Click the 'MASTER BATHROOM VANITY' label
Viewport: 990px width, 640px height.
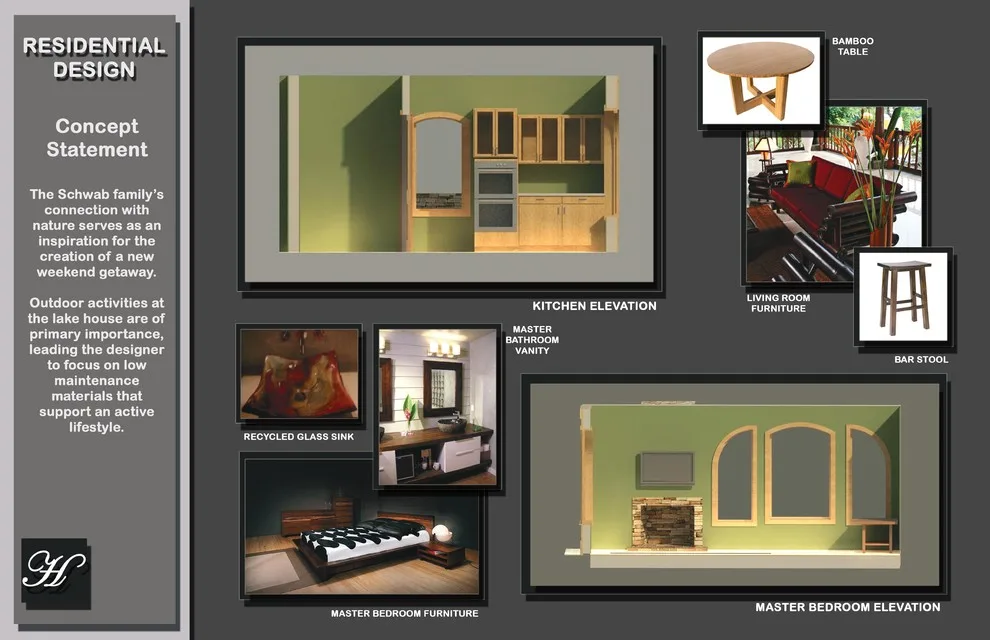pyautogui.click(x=532, y=340)
